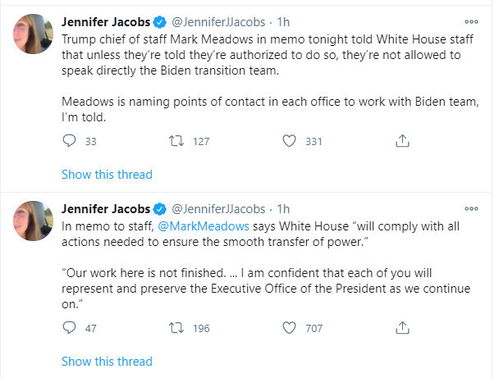Open the more options menu on the first tweet

click(x=471, y=22)
